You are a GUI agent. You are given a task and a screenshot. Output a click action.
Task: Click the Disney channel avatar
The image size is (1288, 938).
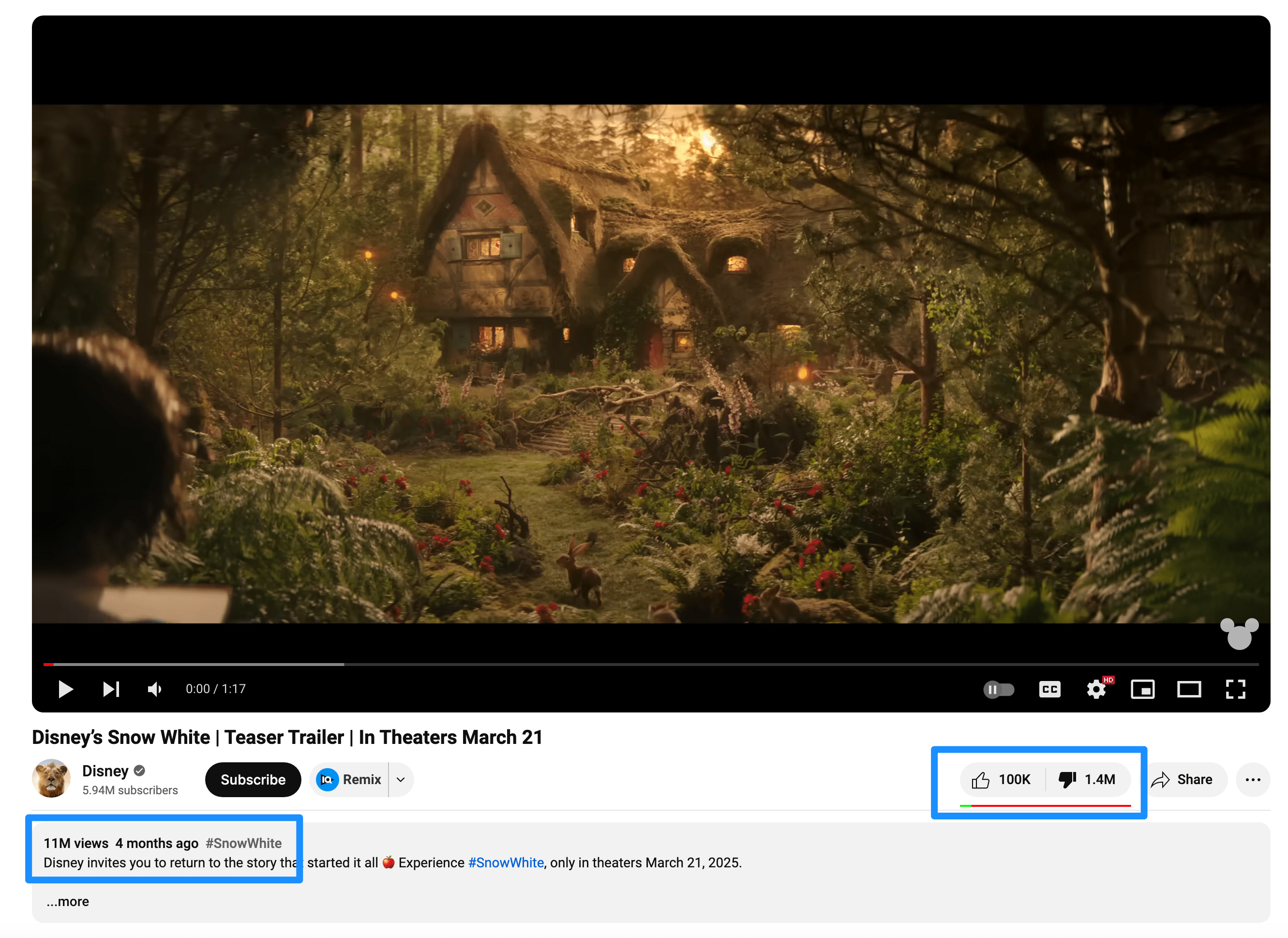pyautogui.click(x=52, y=778)
